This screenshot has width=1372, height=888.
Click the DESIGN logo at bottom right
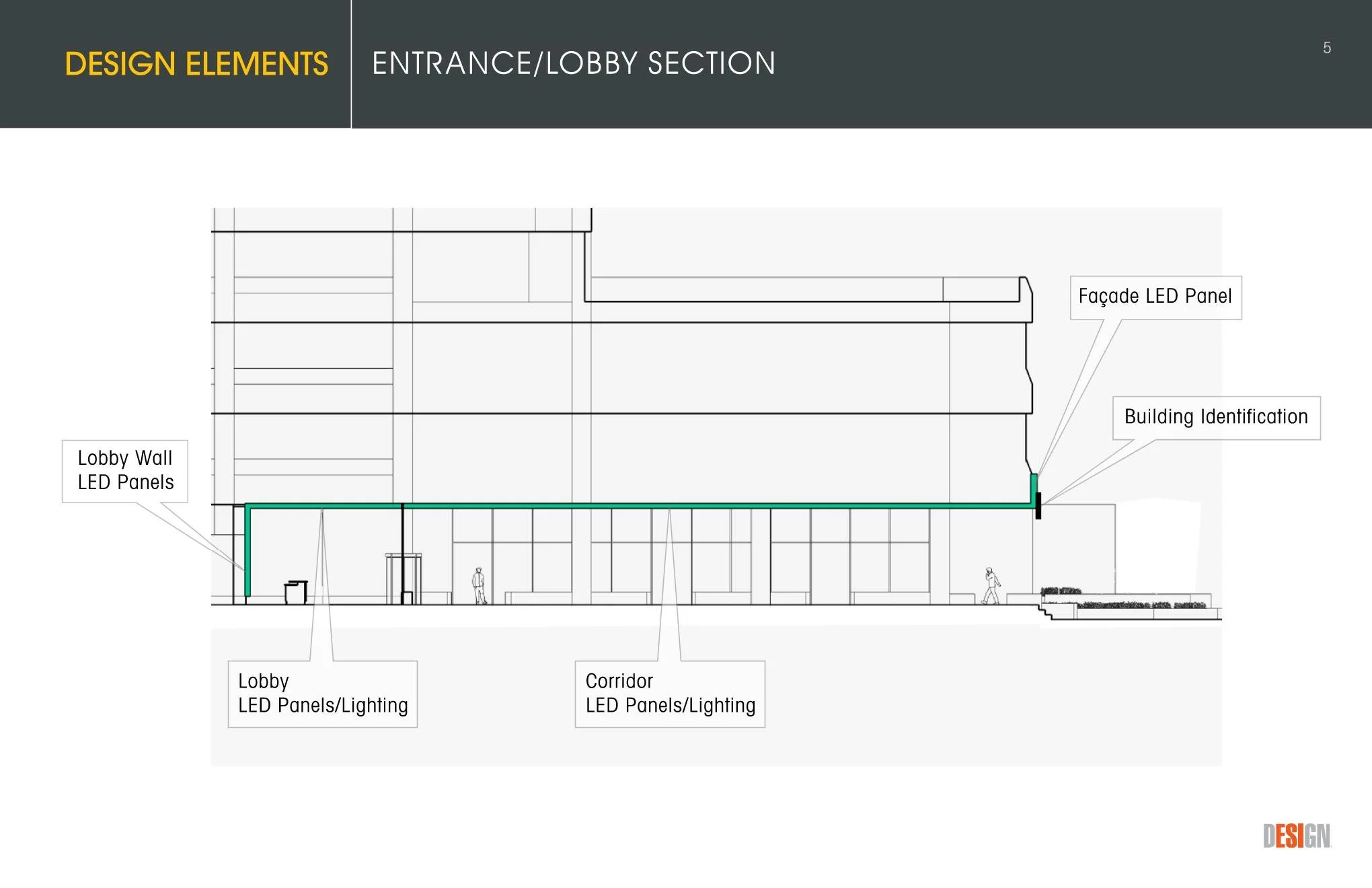1296,836
